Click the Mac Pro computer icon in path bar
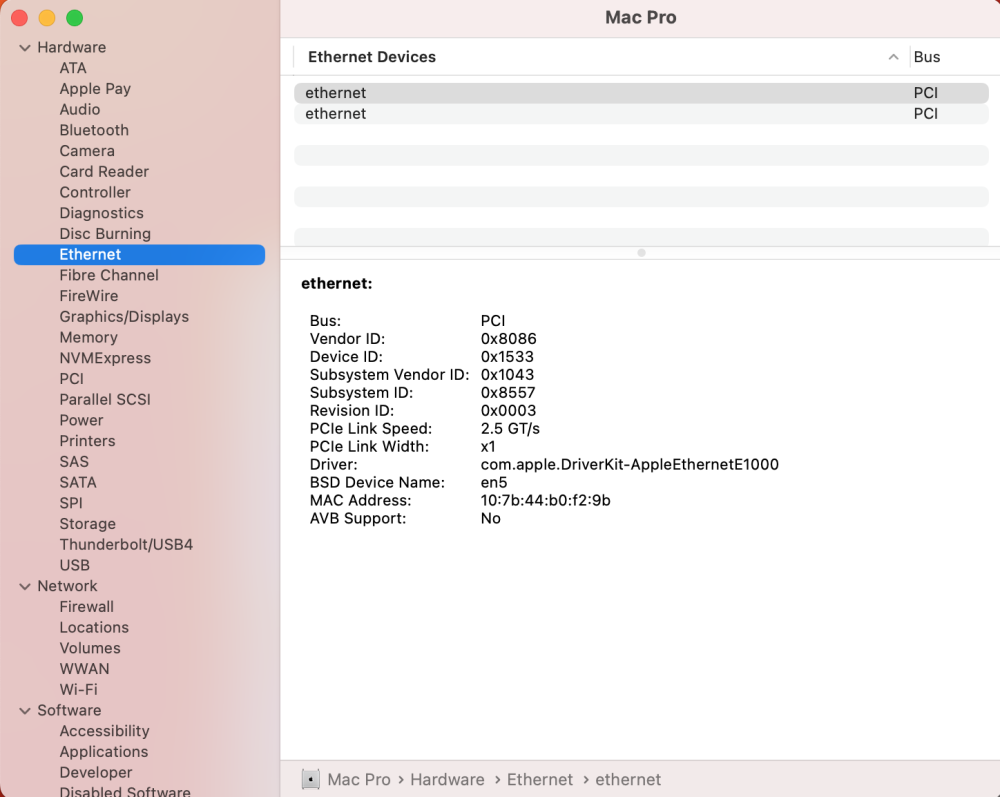The image size is (1000, 797). pyautogui.click(x=311, y=779)
